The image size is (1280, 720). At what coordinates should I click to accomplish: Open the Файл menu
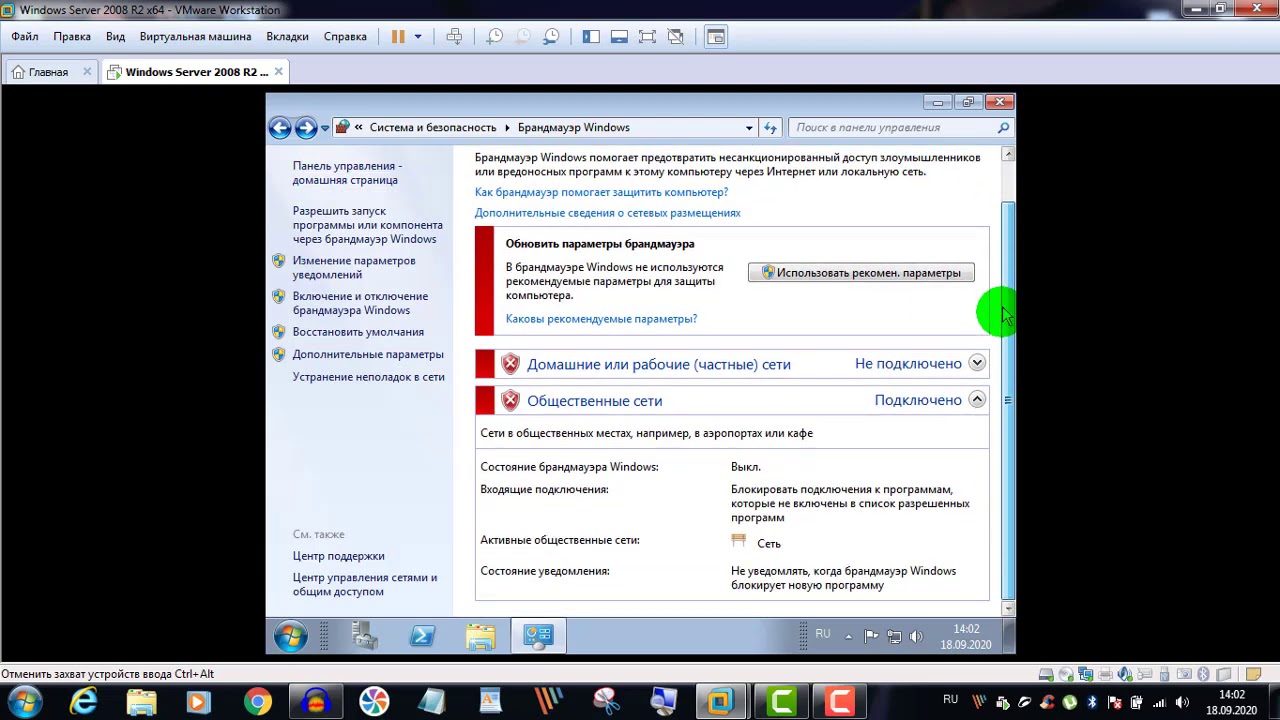tap(25, 36)
